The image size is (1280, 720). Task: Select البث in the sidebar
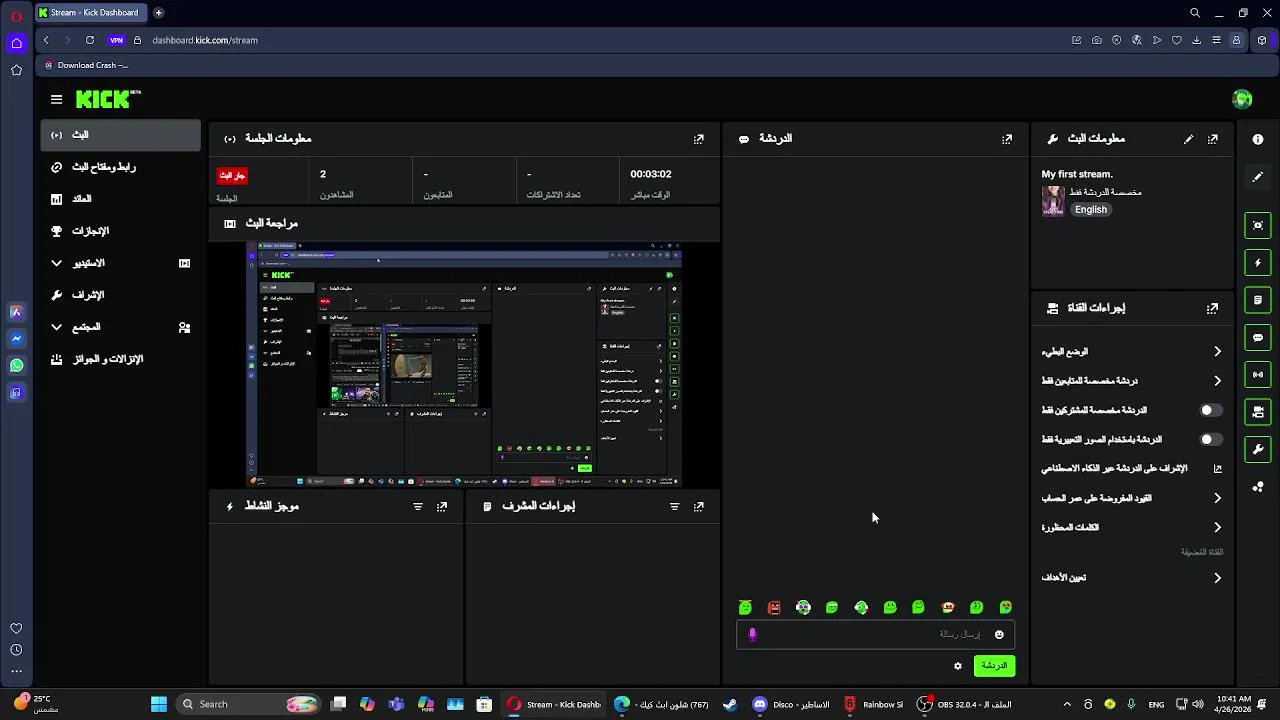(x=120, y=135)
